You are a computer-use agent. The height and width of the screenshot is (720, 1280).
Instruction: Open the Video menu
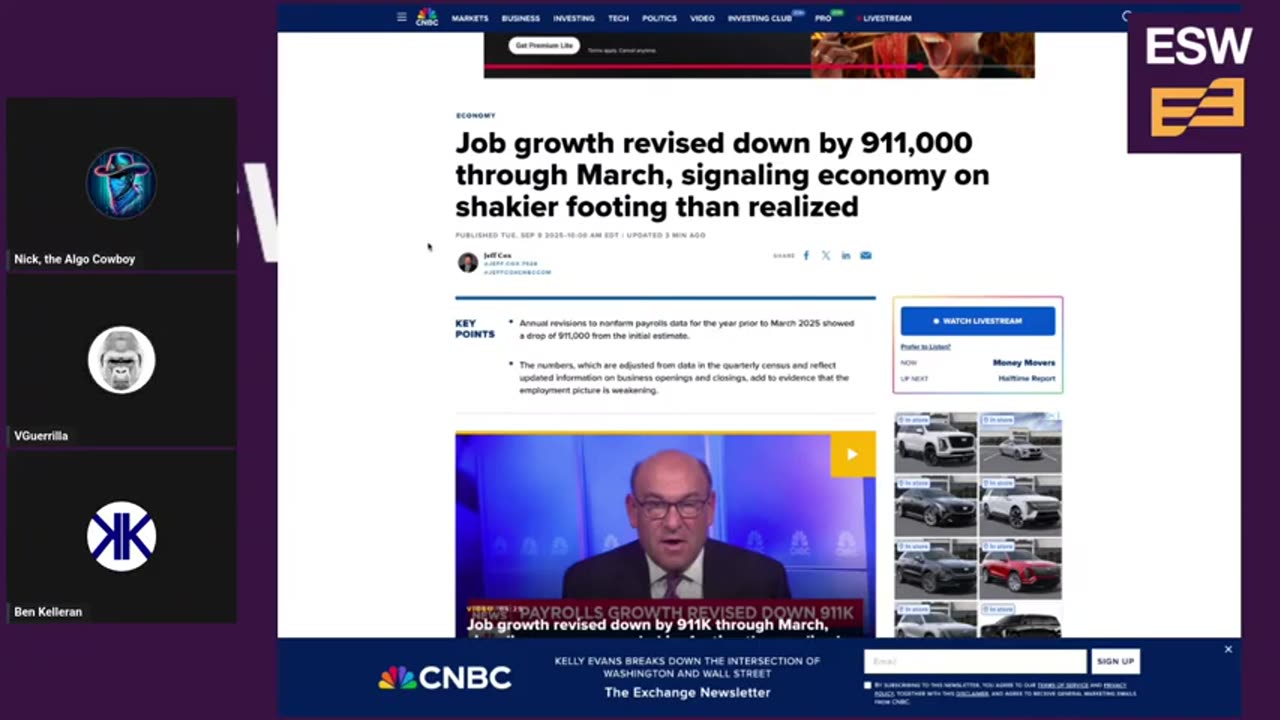tap(702, 18)
